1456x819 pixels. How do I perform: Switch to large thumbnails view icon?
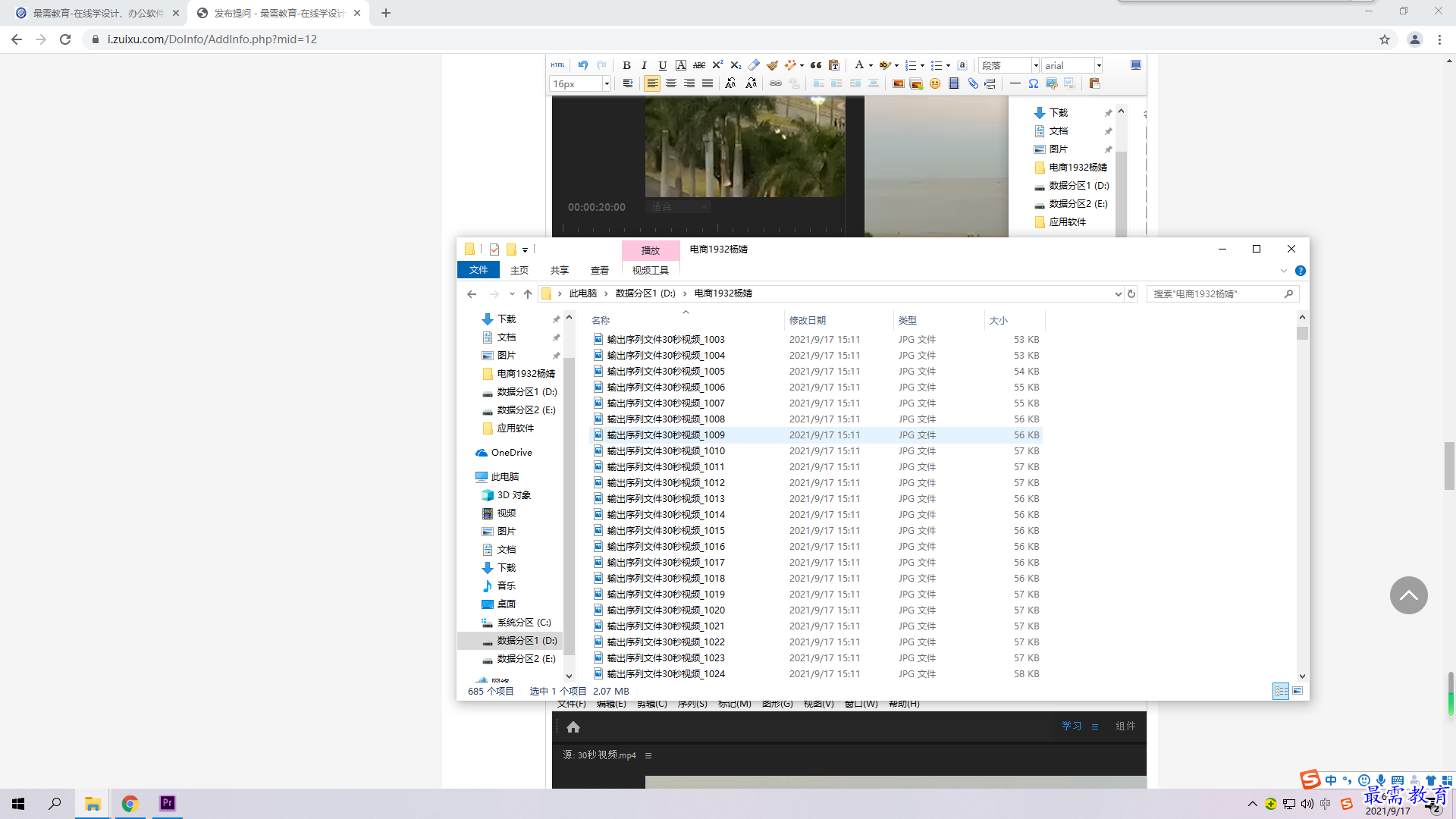click(1298, 691)
